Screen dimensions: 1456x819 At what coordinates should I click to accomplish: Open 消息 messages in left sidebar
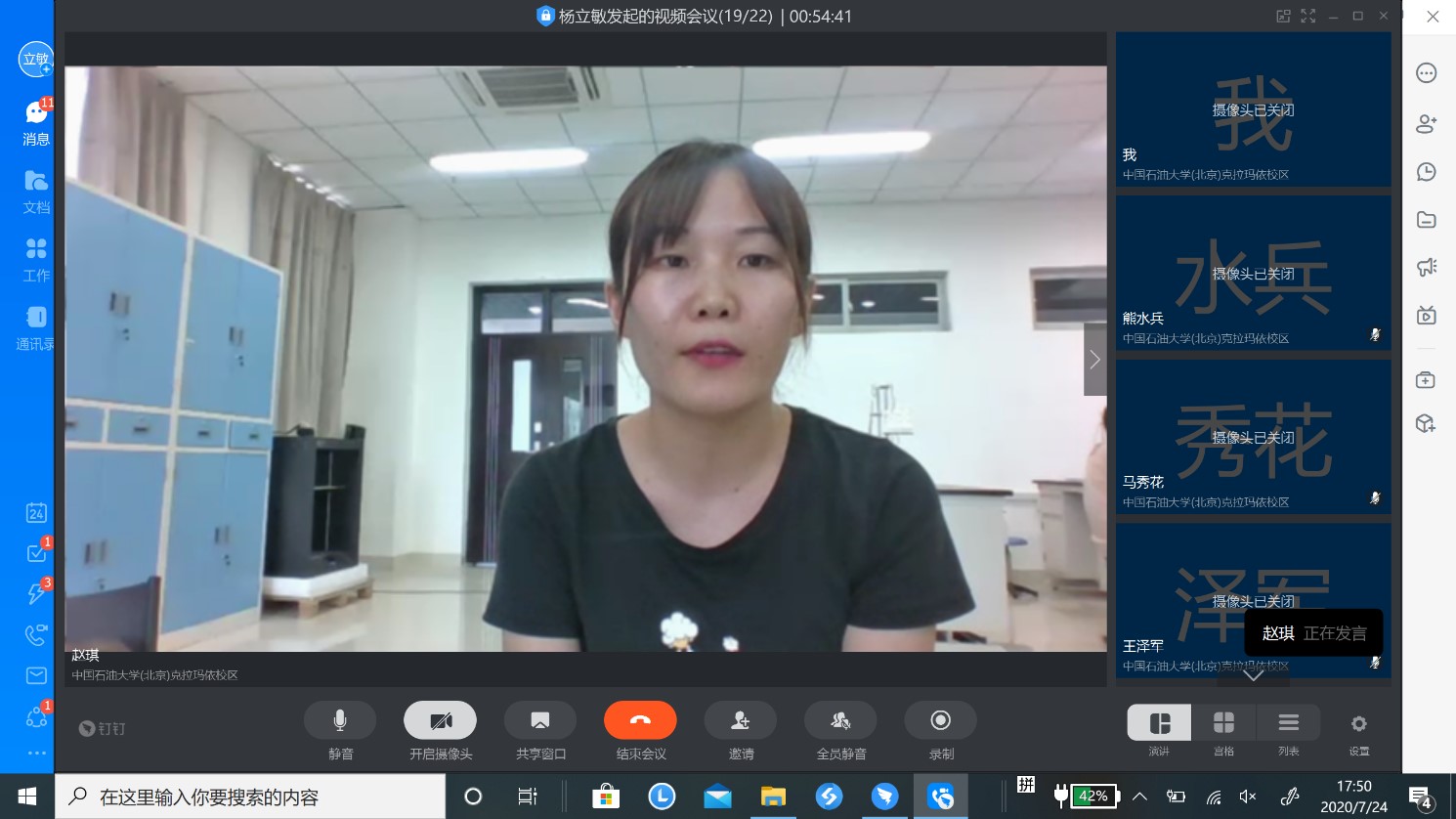(36, 123)
